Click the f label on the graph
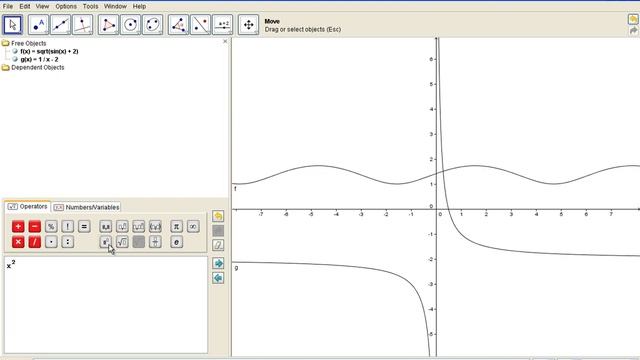Image resolution: width=640 pixels, height=360 pixels. tap(235, 189)
